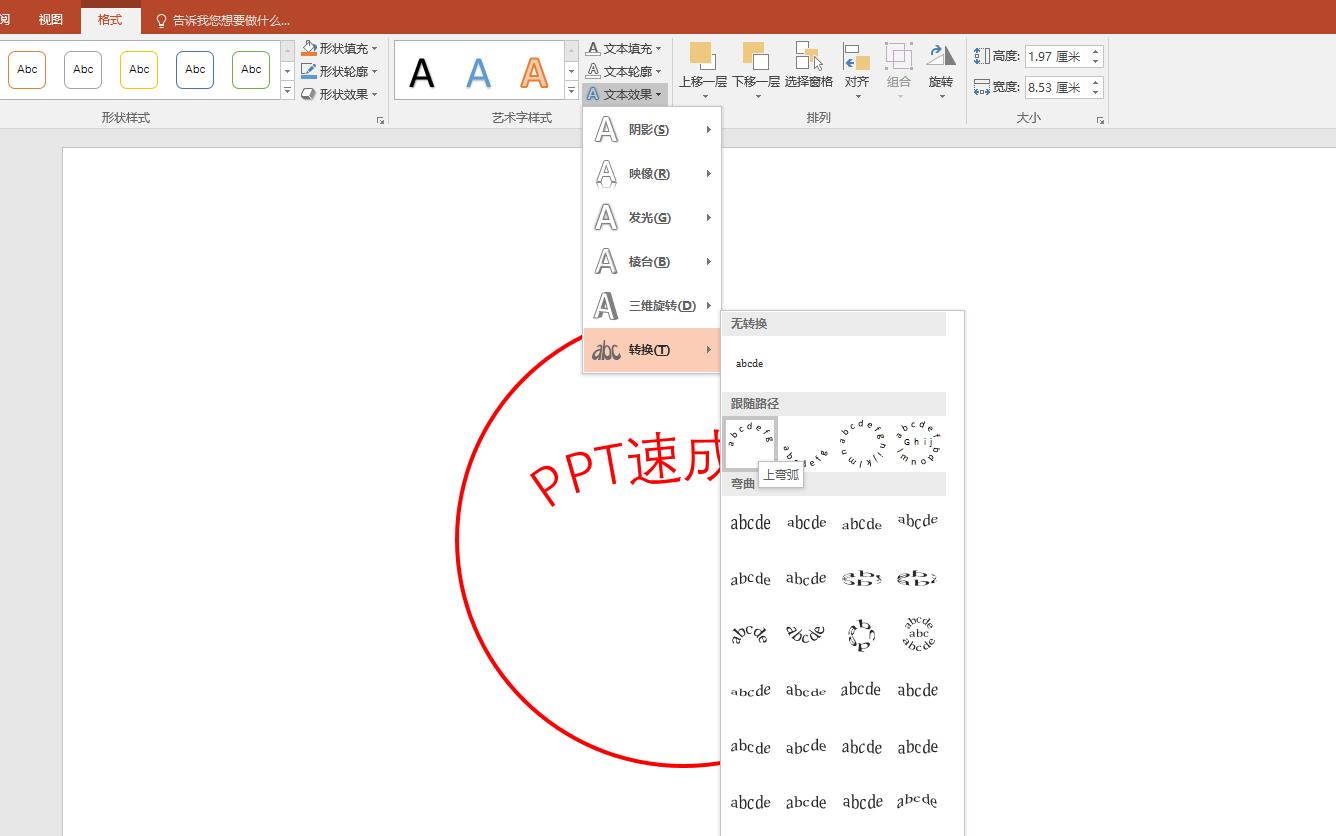Expand the WordArt styles gallery
The height and width of the screenshot is (836, 1336).
[570, 90]
